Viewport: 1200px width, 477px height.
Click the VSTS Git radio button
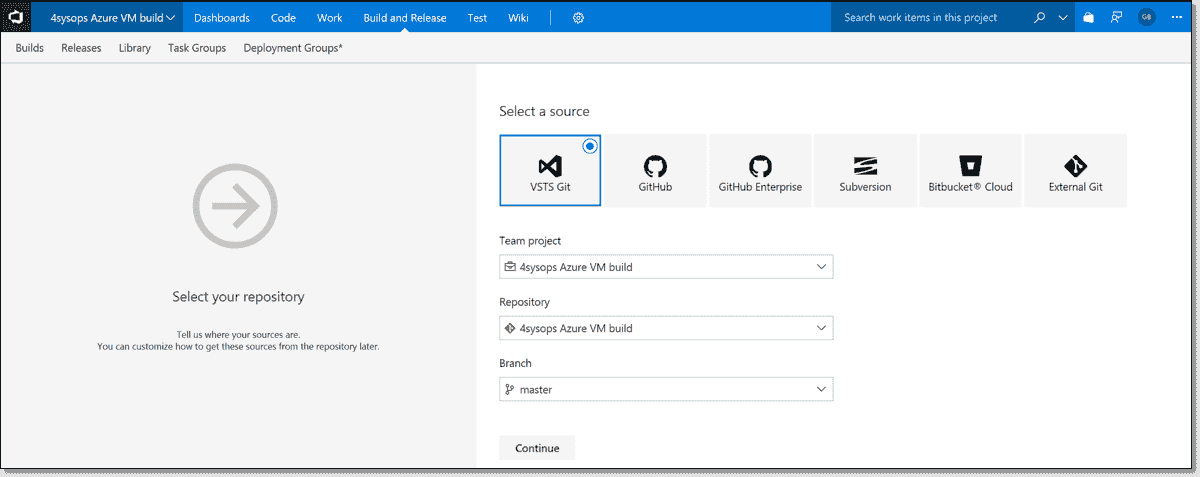590,145
